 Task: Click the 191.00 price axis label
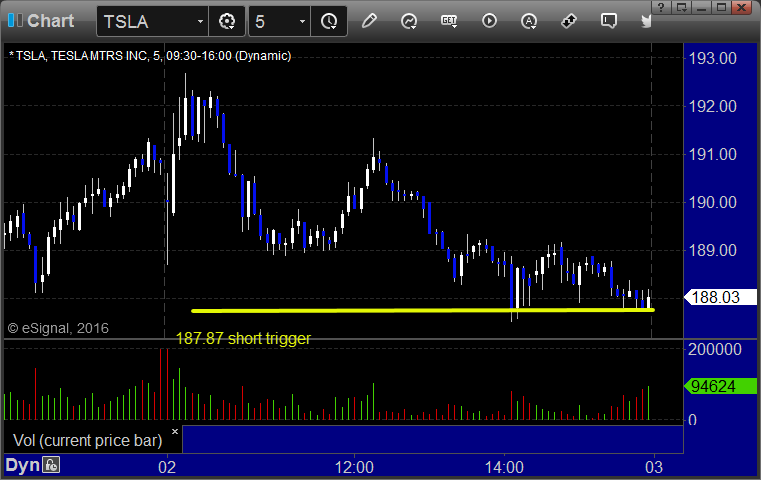[712, 154]
